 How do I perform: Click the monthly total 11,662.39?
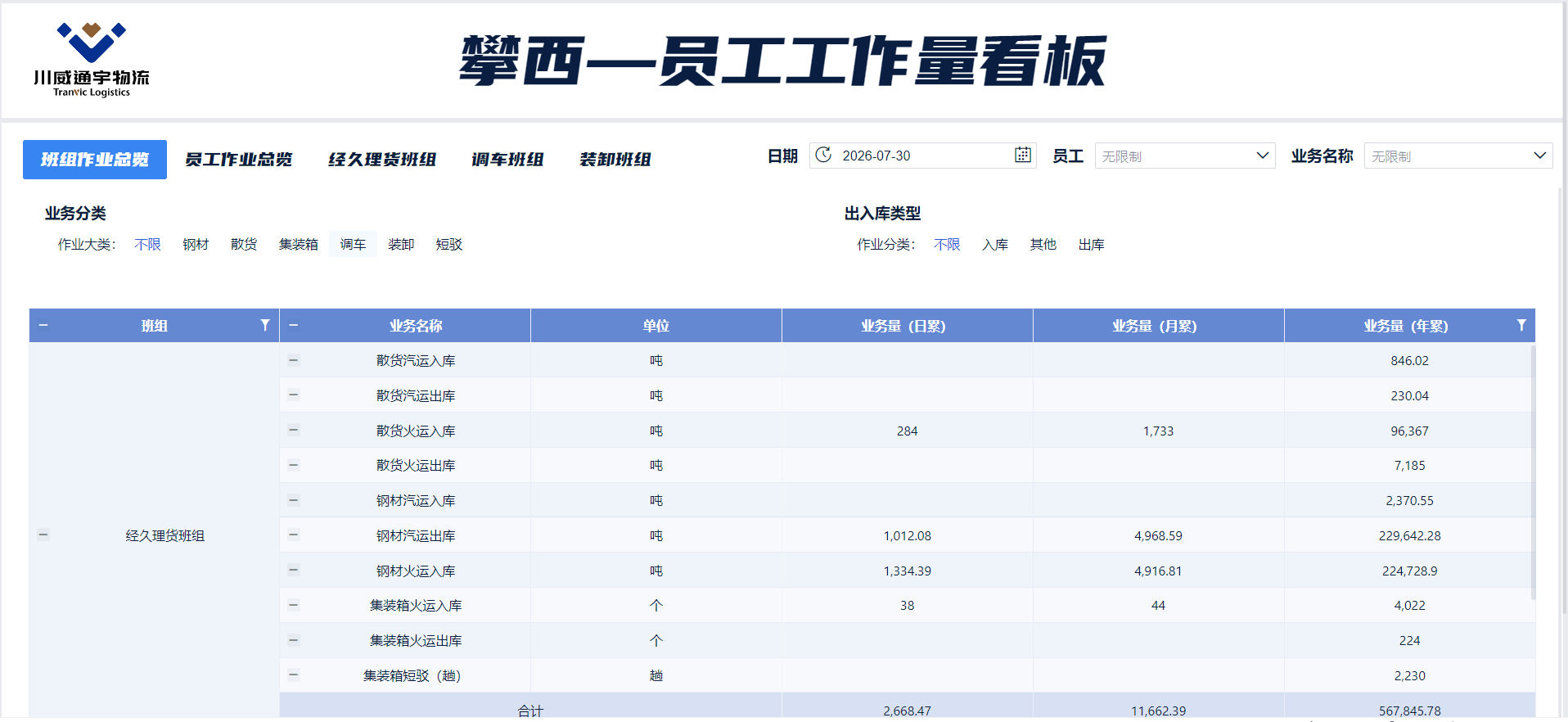tap(1158, 711)
